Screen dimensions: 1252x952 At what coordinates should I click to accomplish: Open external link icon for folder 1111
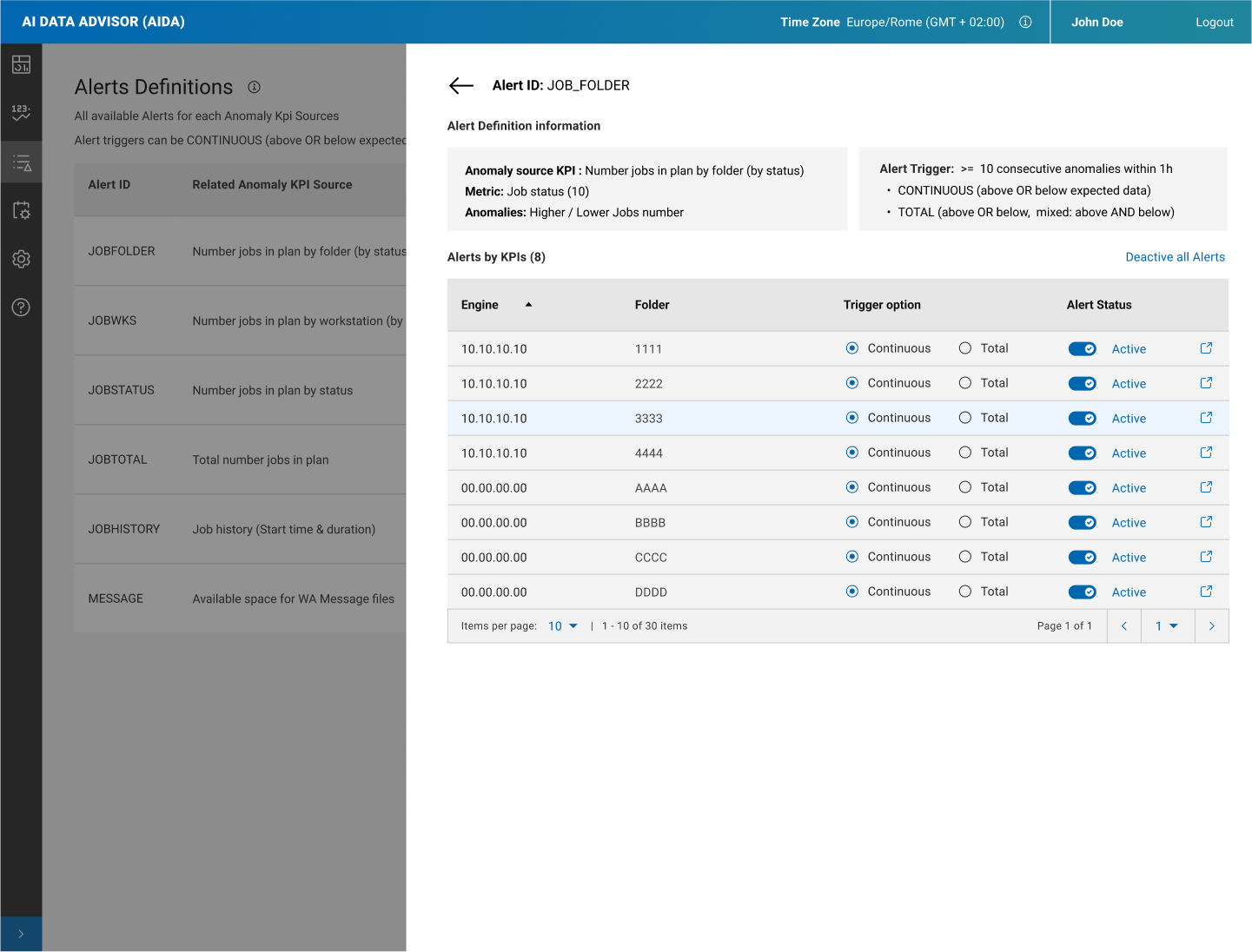[x=1206, y=348]
